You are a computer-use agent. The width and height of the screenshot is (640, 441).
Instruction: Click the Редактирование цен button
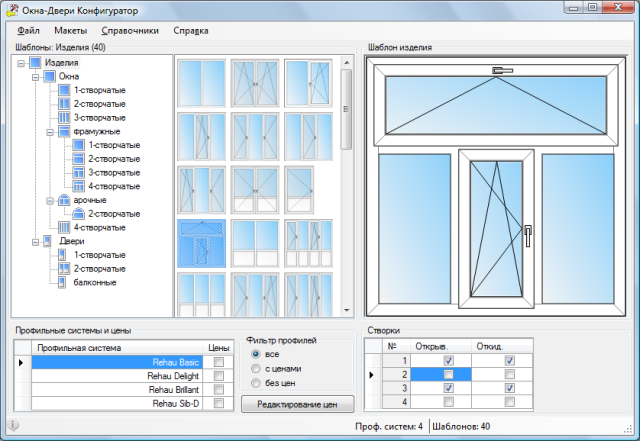point(297,403)
